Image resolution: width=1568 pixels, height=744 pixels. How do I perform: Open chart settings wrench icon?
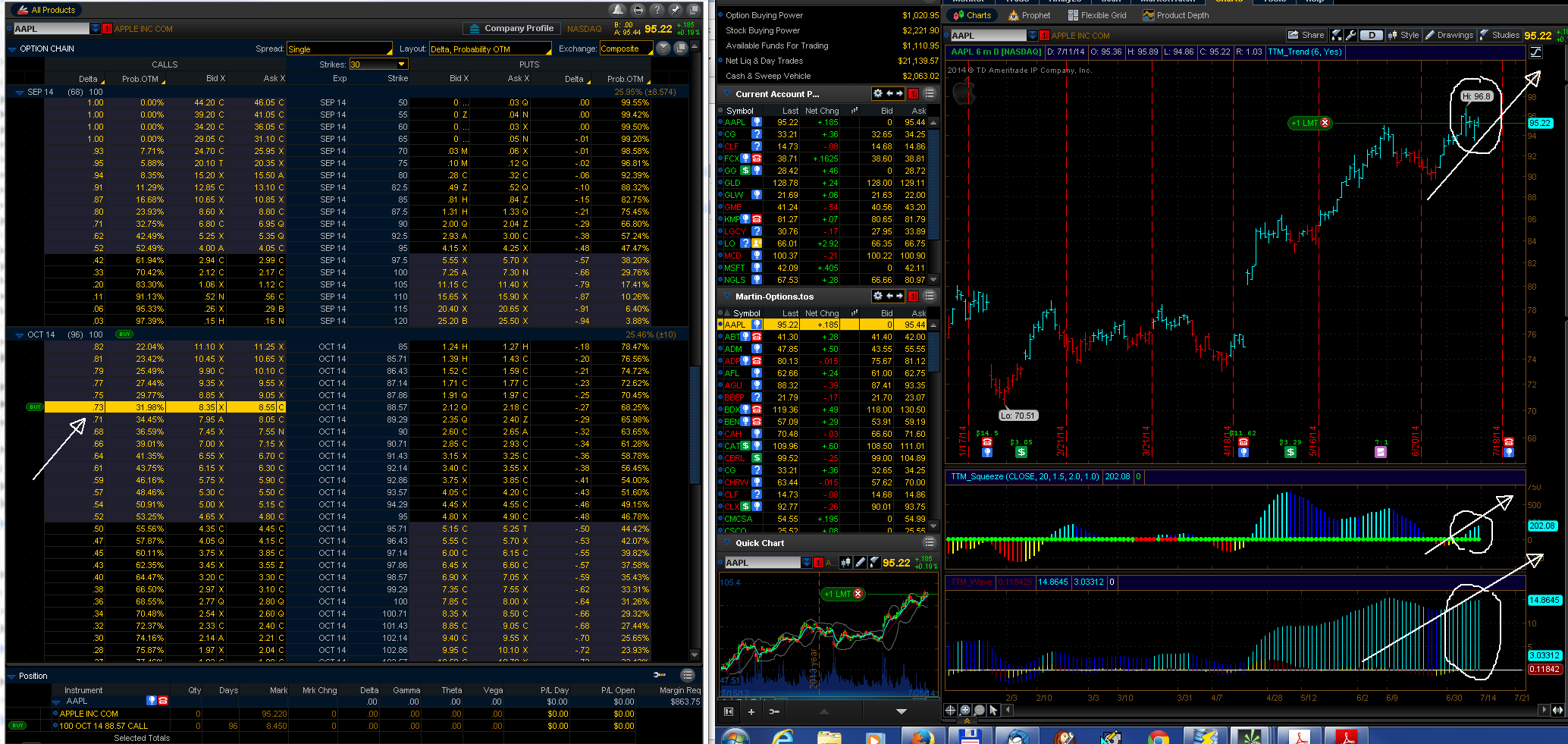(x=1351, y=35)
